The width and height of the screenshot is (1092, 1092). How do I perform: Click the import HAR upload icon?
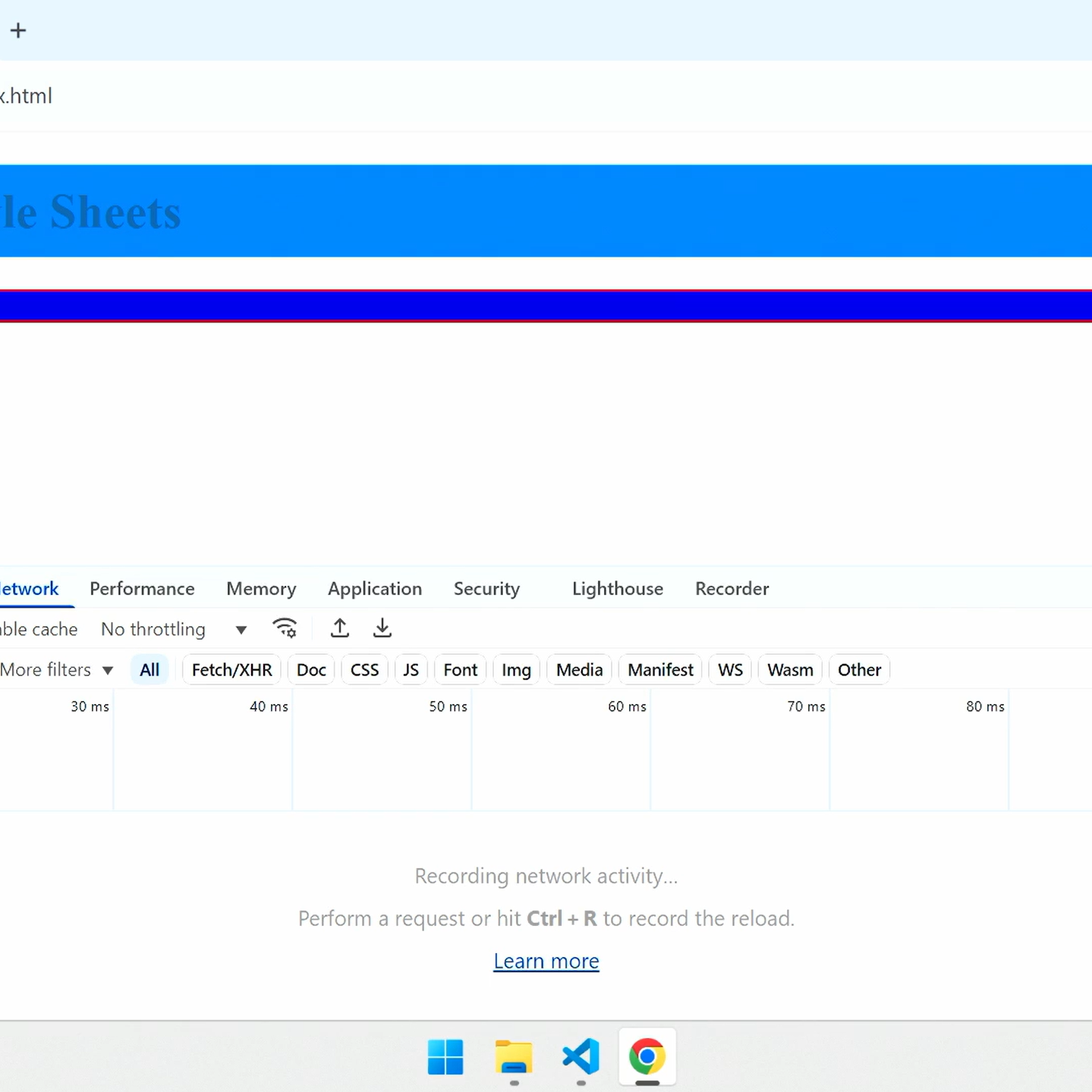point(340,628)
